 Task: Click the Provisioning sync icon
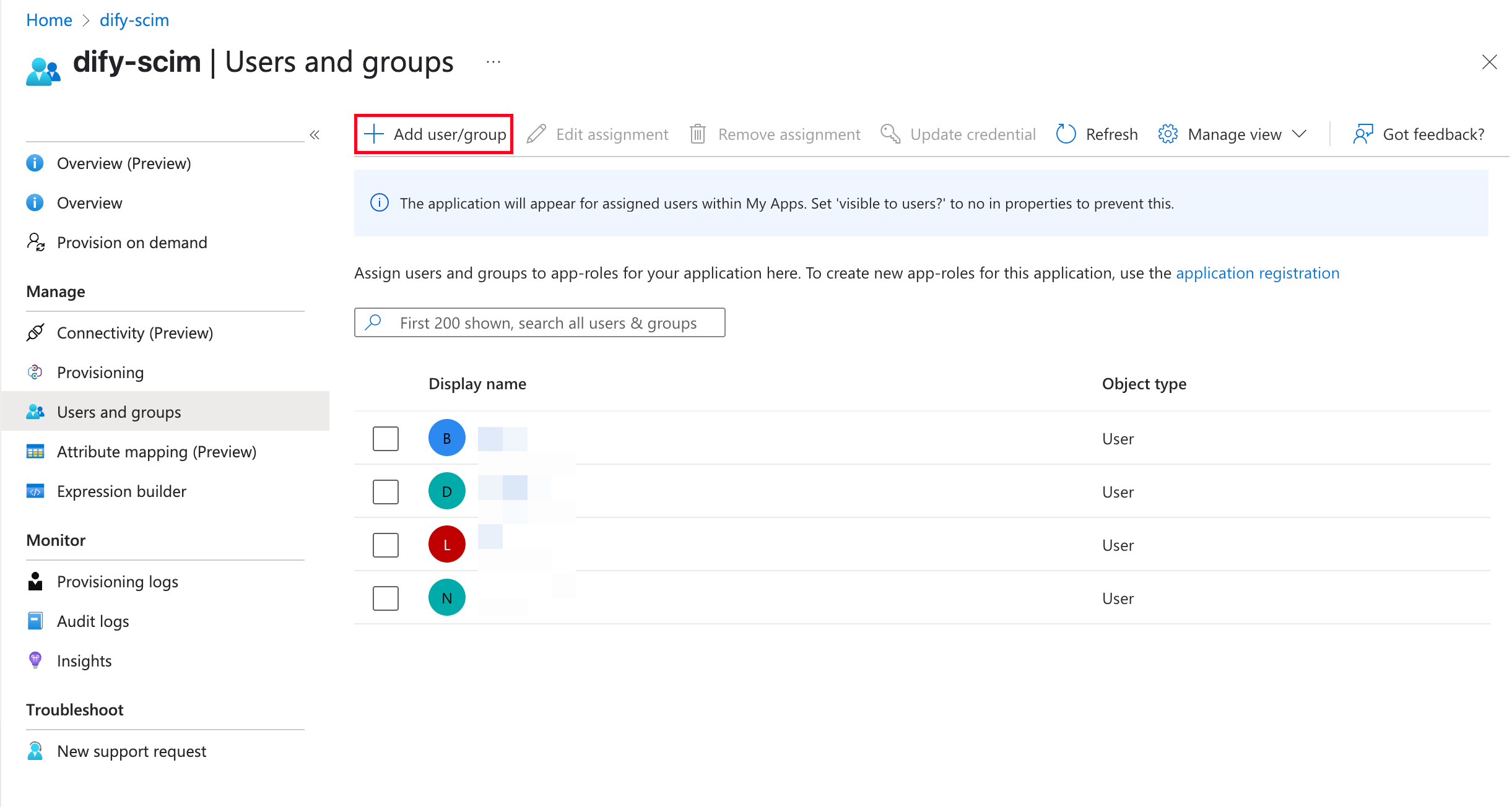[35, 372]
